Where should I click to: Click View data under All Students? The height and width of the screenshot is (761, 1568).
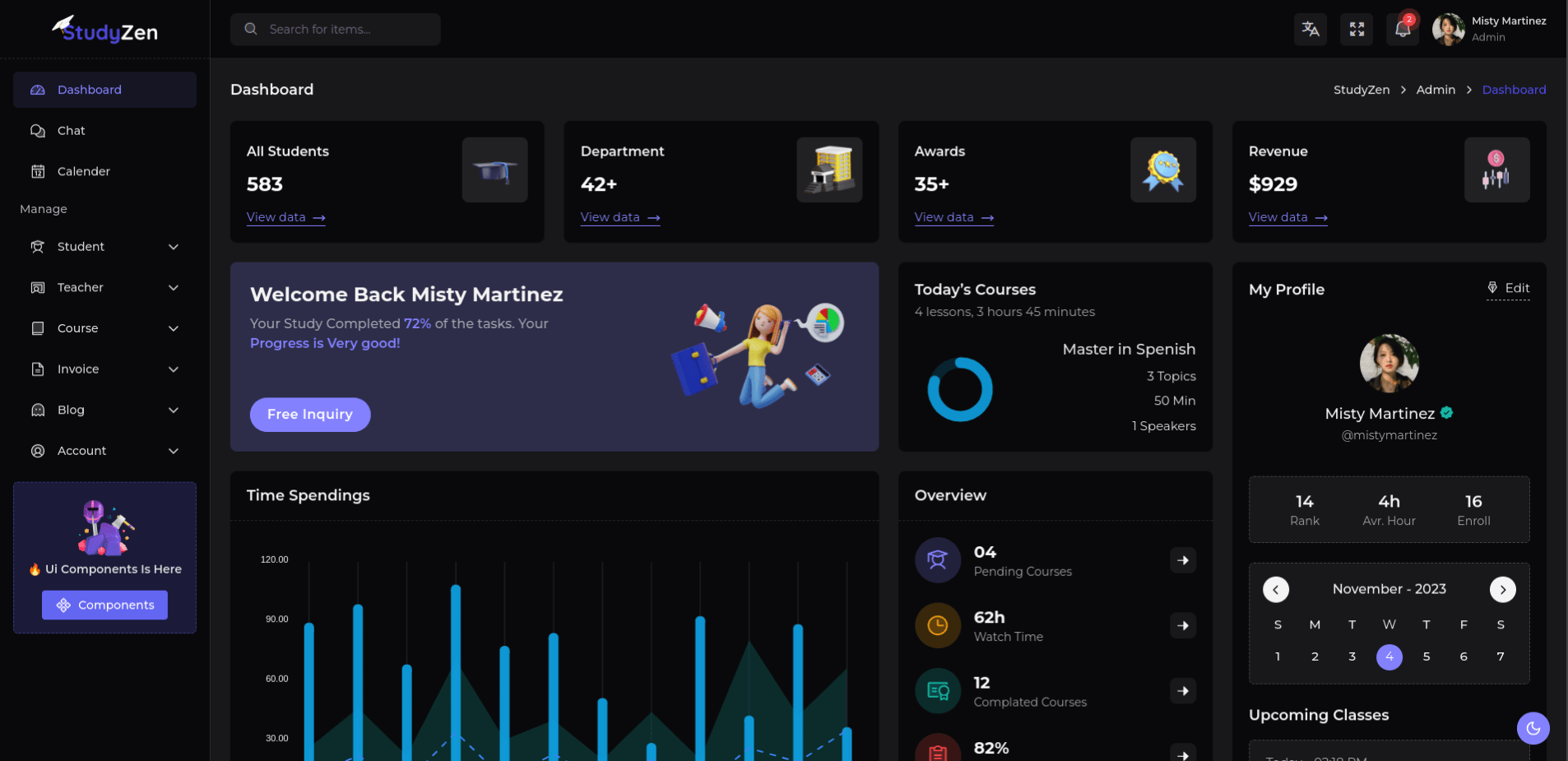(x=286, y=217)
